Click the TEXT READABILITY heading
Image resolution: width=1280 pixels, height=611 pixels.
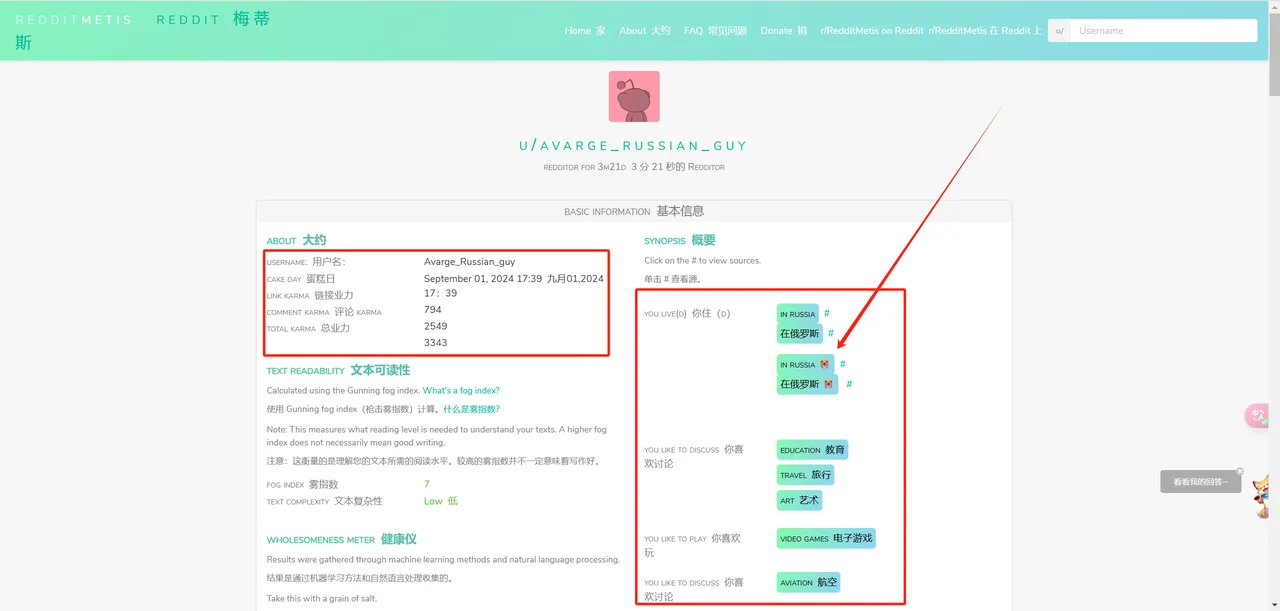point(338,370)
